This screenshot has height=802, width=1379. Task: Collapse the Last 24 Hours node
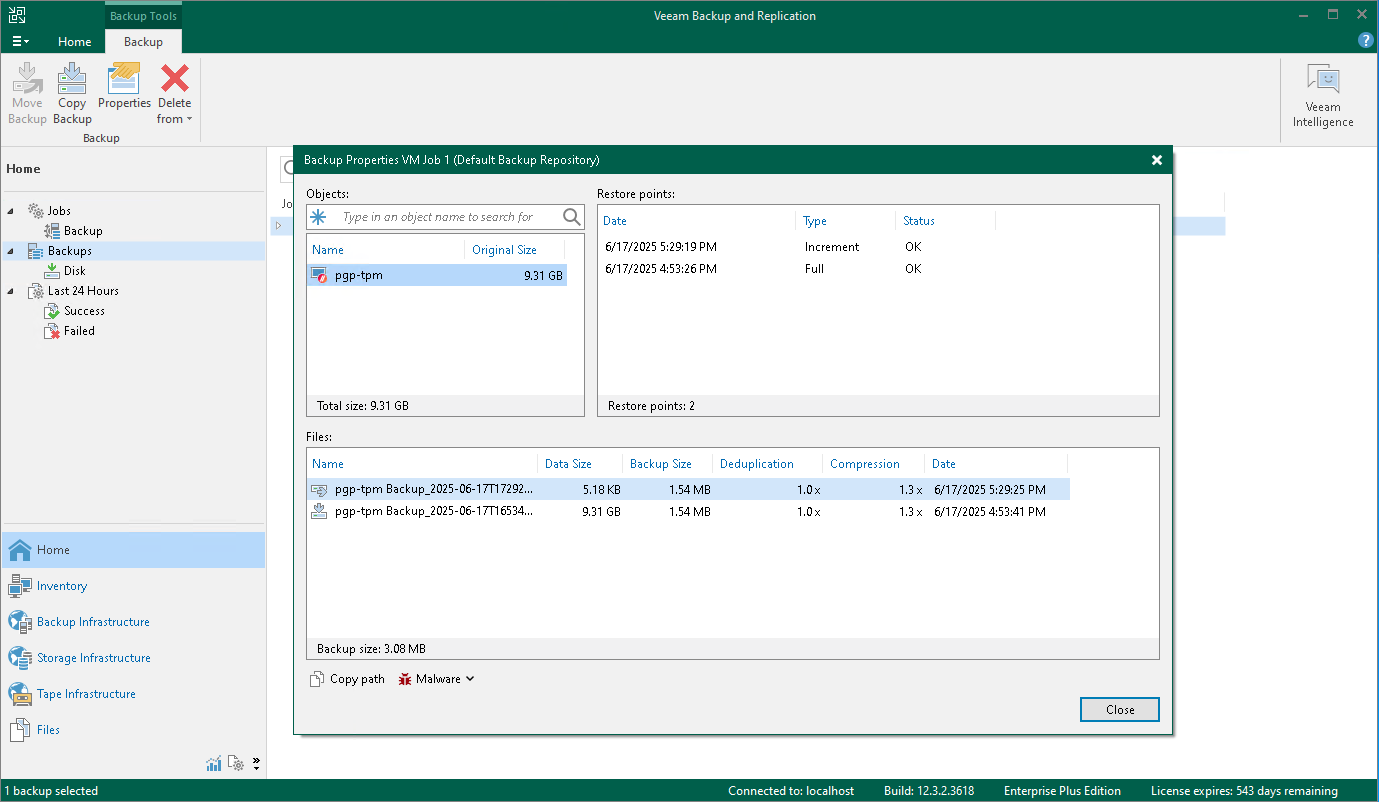[x=11, y=291]
